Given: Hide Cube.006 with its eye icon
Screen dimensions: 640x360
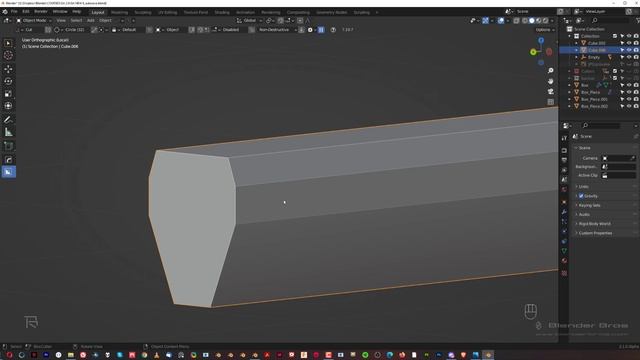Looking at the screenshot, I should [629, 50].
